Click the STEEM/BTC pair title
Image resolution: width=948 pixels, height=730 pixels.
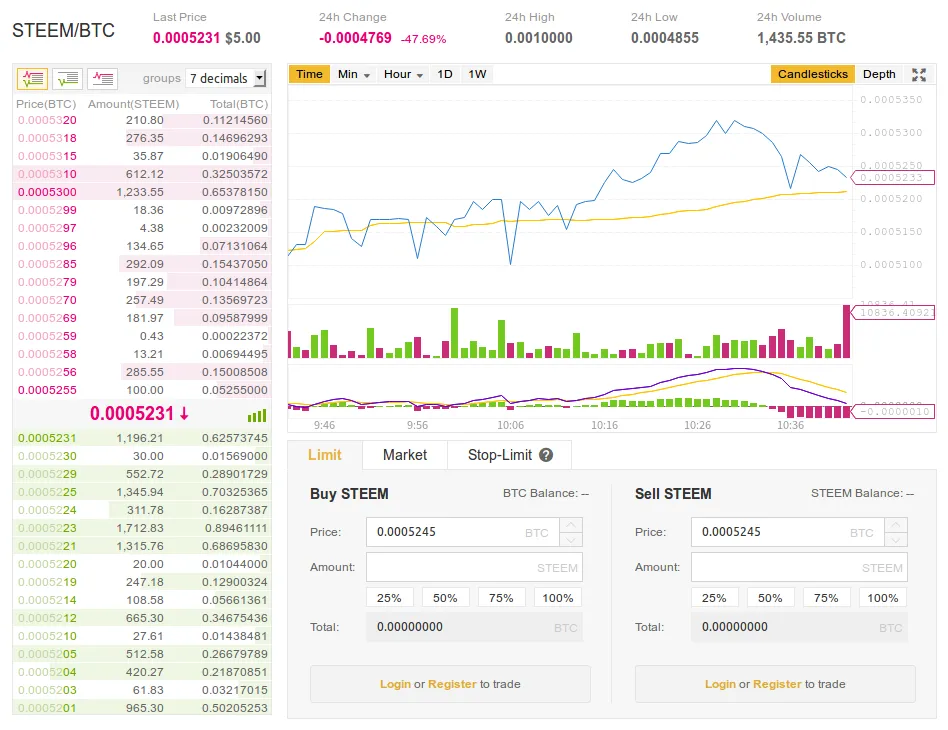tap(63, 31)
